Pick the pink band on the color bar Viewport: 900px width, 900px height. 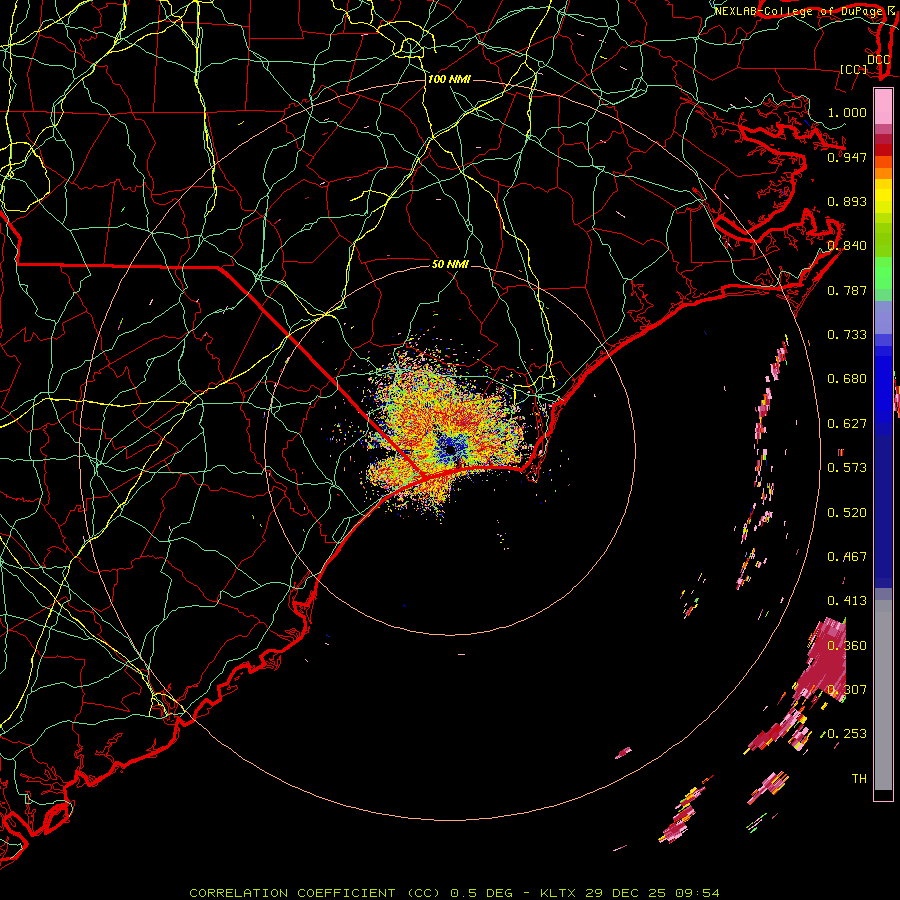(883, 106)
